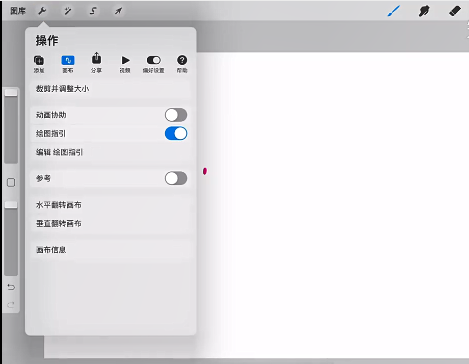Select the Smudge finger tool
469x364 pixels.
424,11
